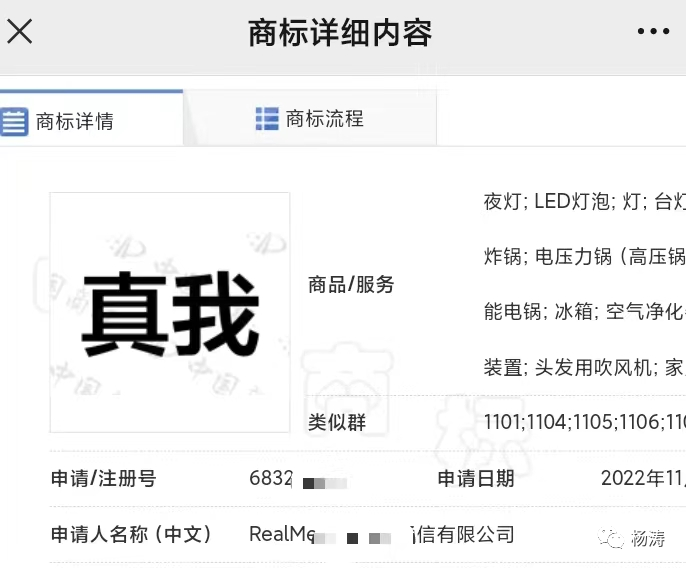
Task: Click the goods line starting 能电锅; 冰箱
Action: pyautogui.click(x=584, y=312)
